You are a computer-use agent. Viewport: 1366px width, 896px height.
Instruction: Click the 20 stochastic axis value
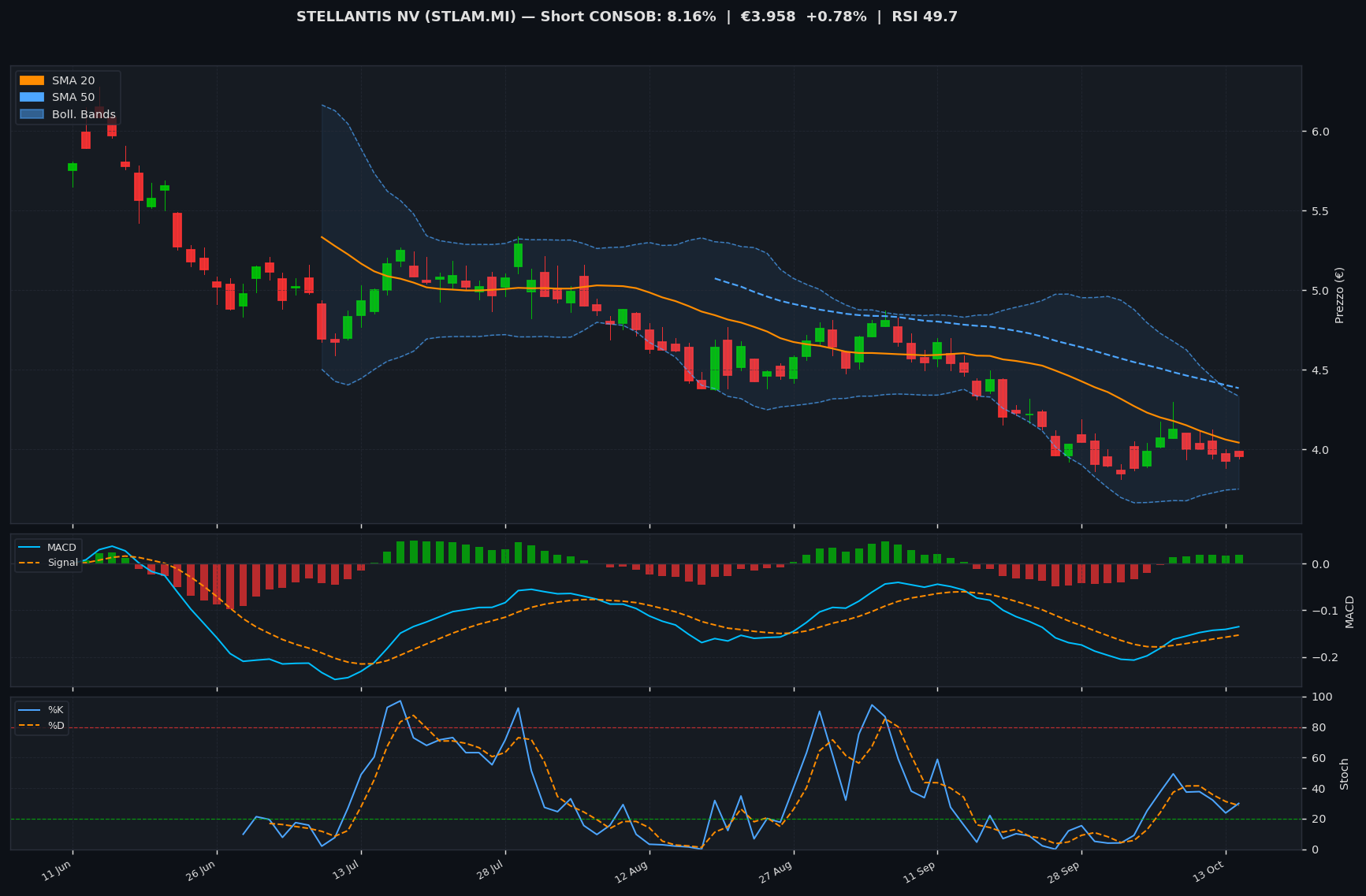(1320, 820)
